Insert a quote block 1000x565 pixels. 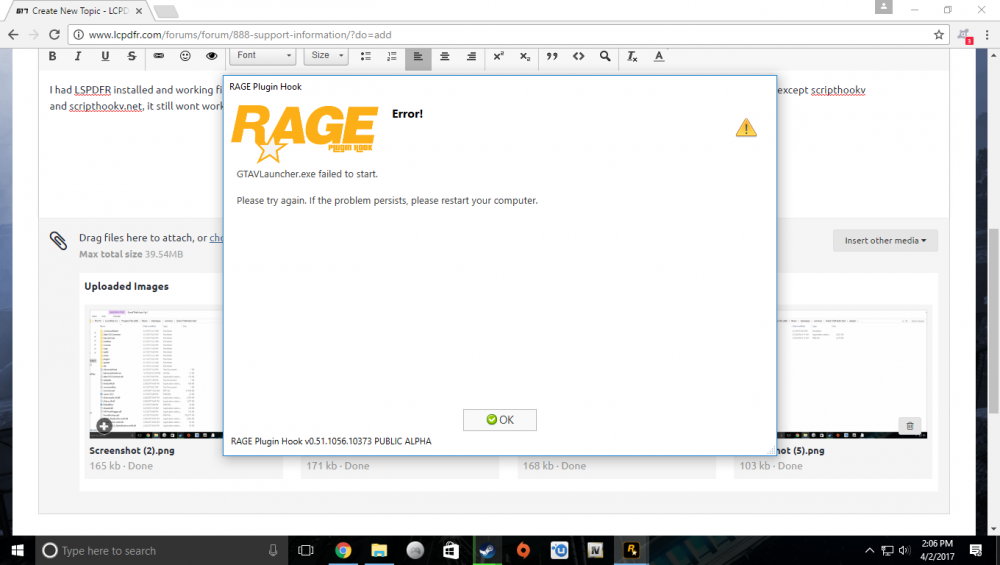(552, 56)
